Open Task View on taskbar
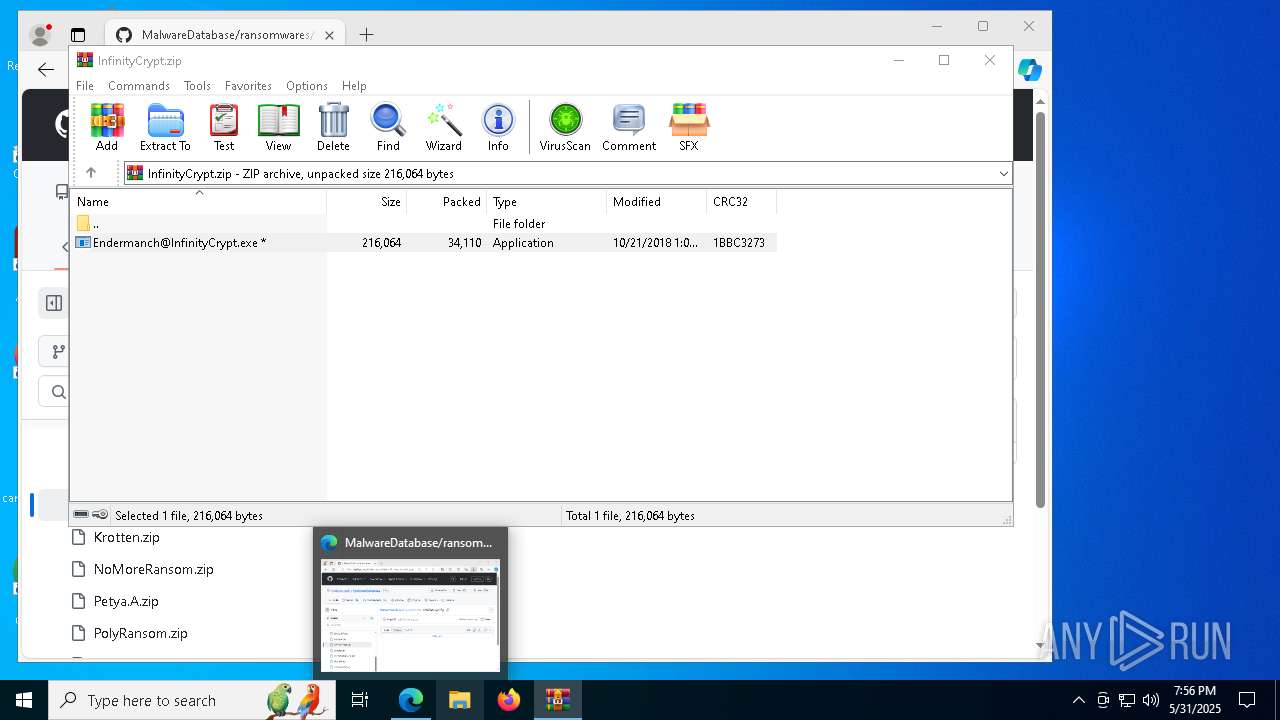Screen dimensions: 1280x720 pos(360,700)
